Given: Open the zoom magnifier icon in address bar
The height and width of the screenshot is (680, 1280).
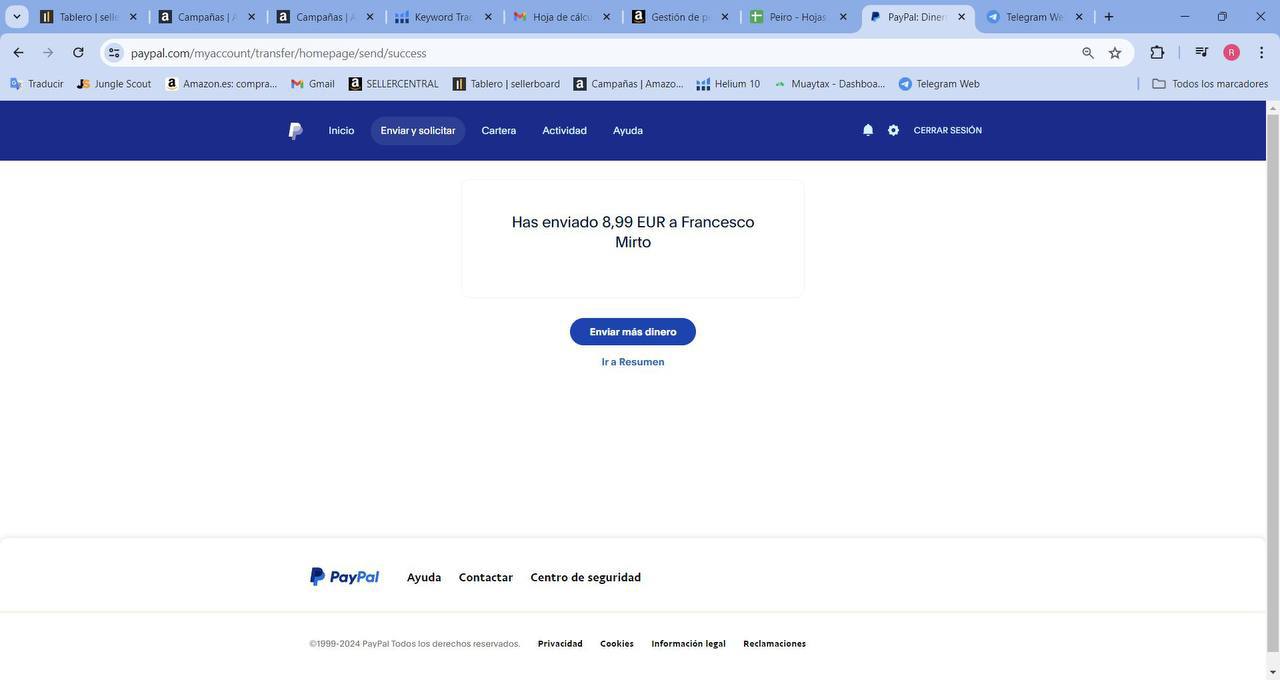Looking at the screenshot, I should tap(1088, 53).
